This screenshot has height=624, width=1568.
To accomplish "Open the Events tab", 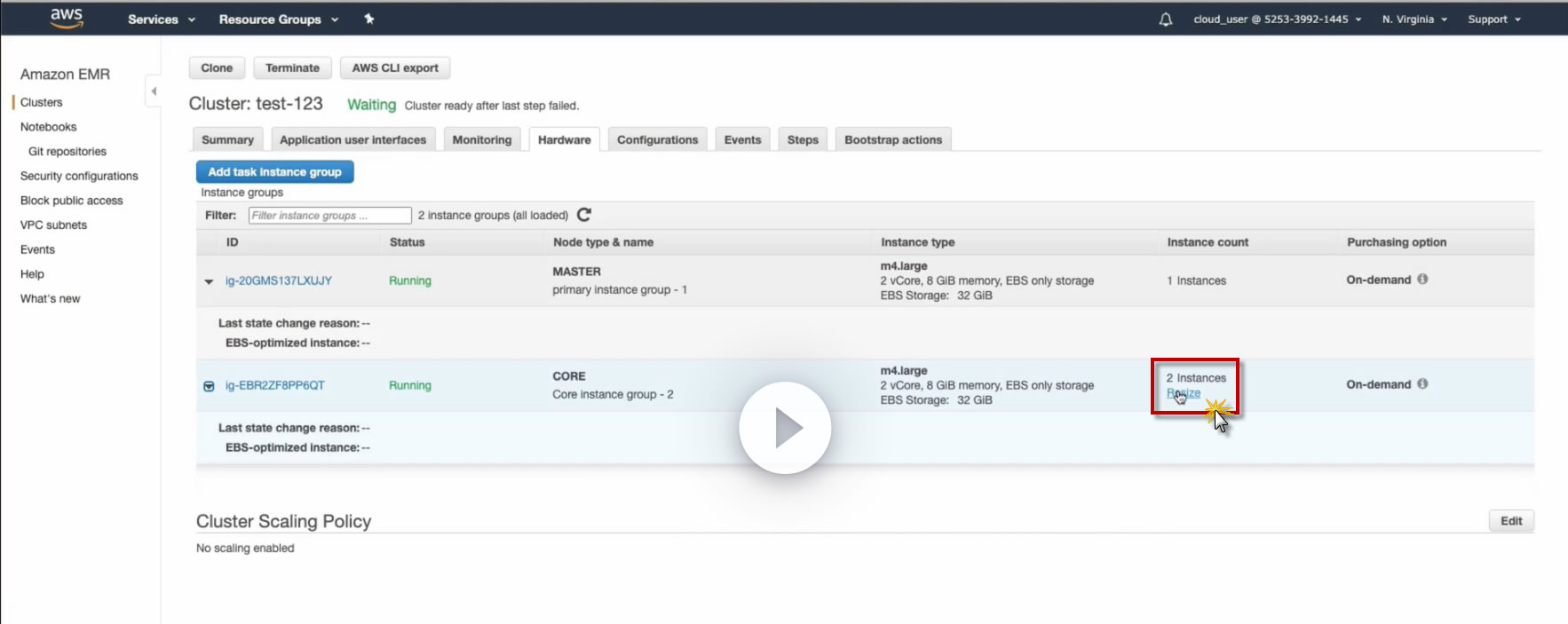I will coord(742,139).
